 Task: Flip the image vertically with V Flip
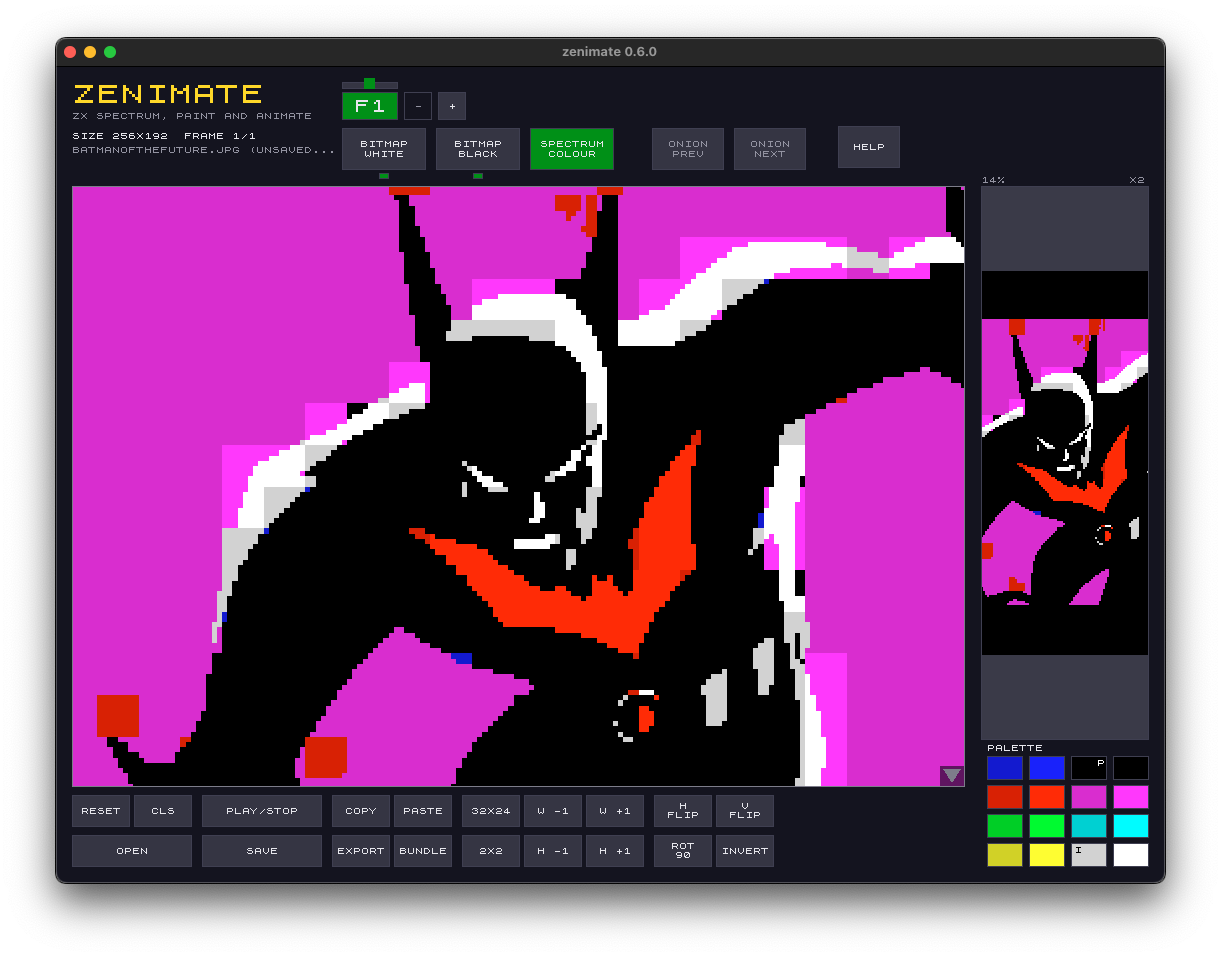point(745,811)
